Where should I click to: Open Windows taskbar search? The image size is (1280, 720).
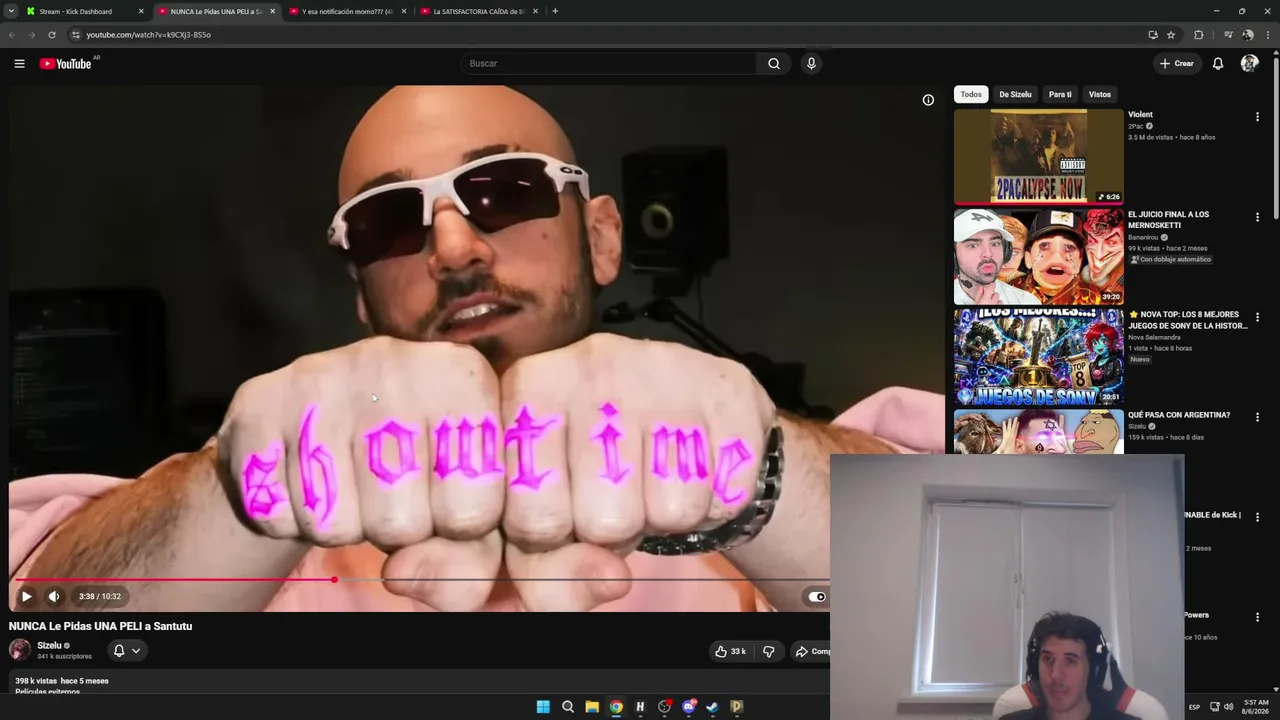tap(567, 707)
